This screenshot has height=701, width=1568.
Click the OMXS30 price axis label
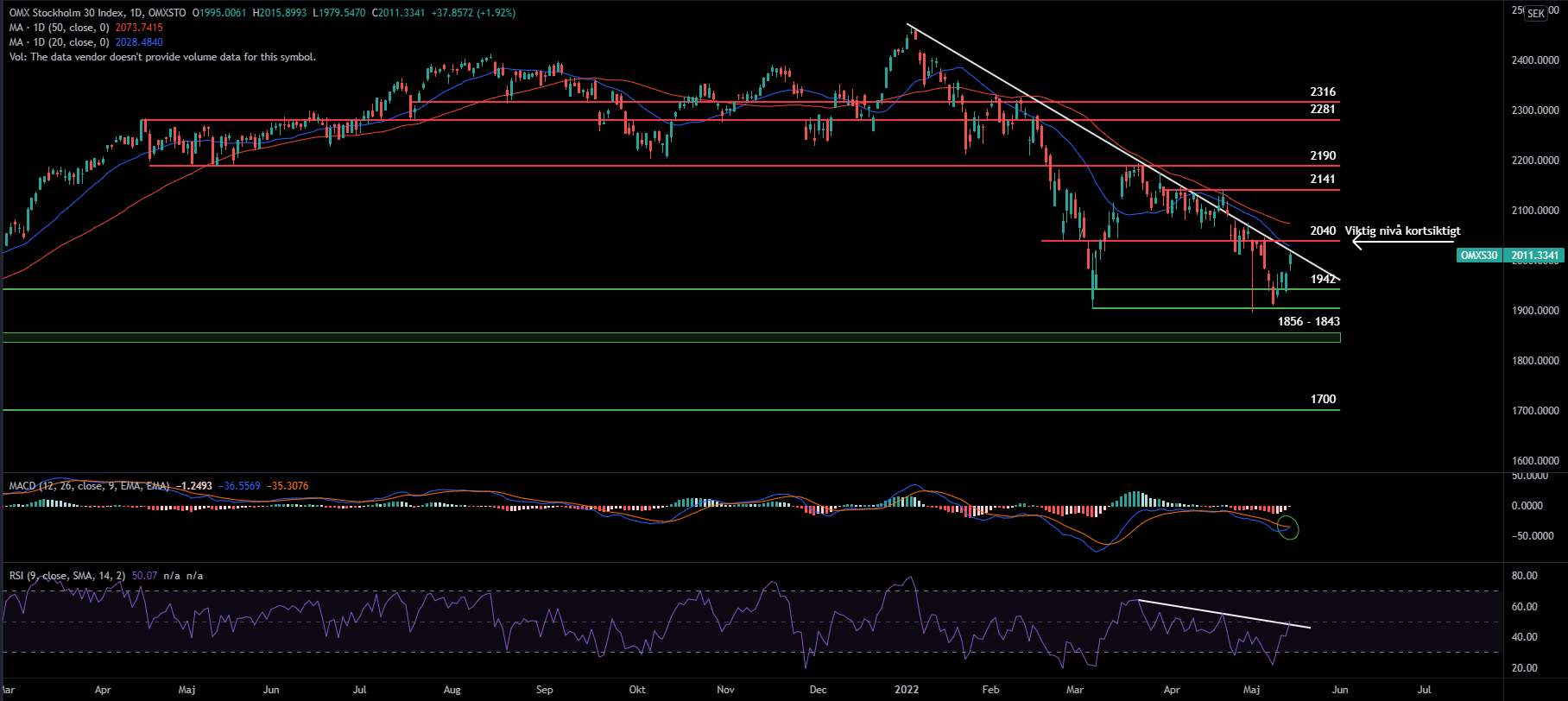tap(1479, 256)
